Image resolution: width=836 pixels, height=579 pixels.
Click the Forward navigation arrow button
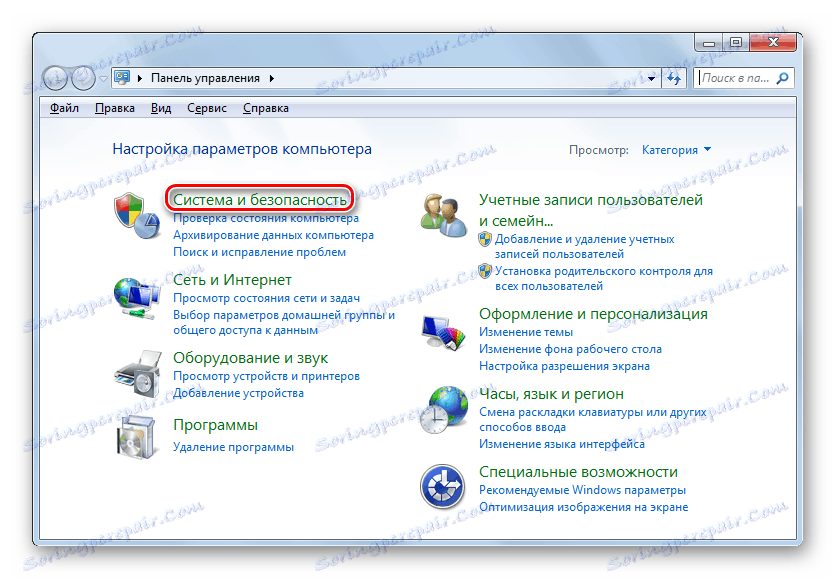point(83,78)
